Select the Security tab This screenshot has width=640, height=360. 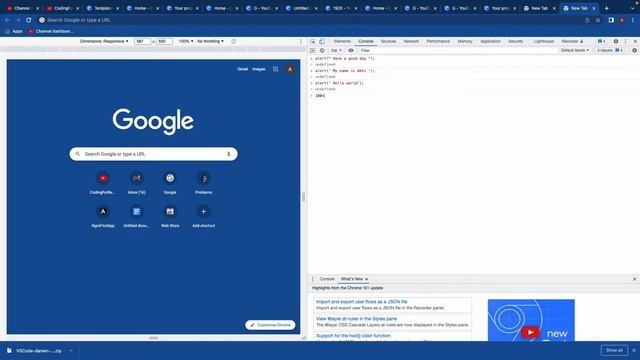point(516,41)
